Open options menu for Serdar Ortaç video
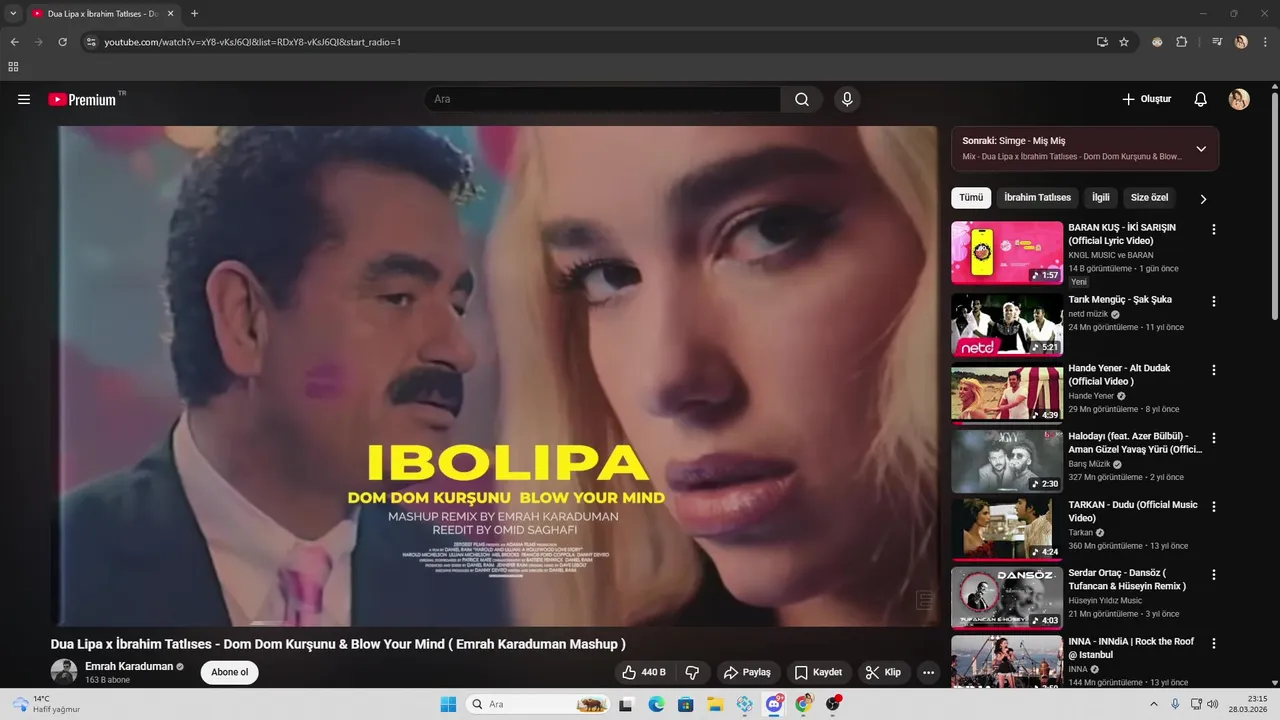1280x720 pixels. 1214,575
